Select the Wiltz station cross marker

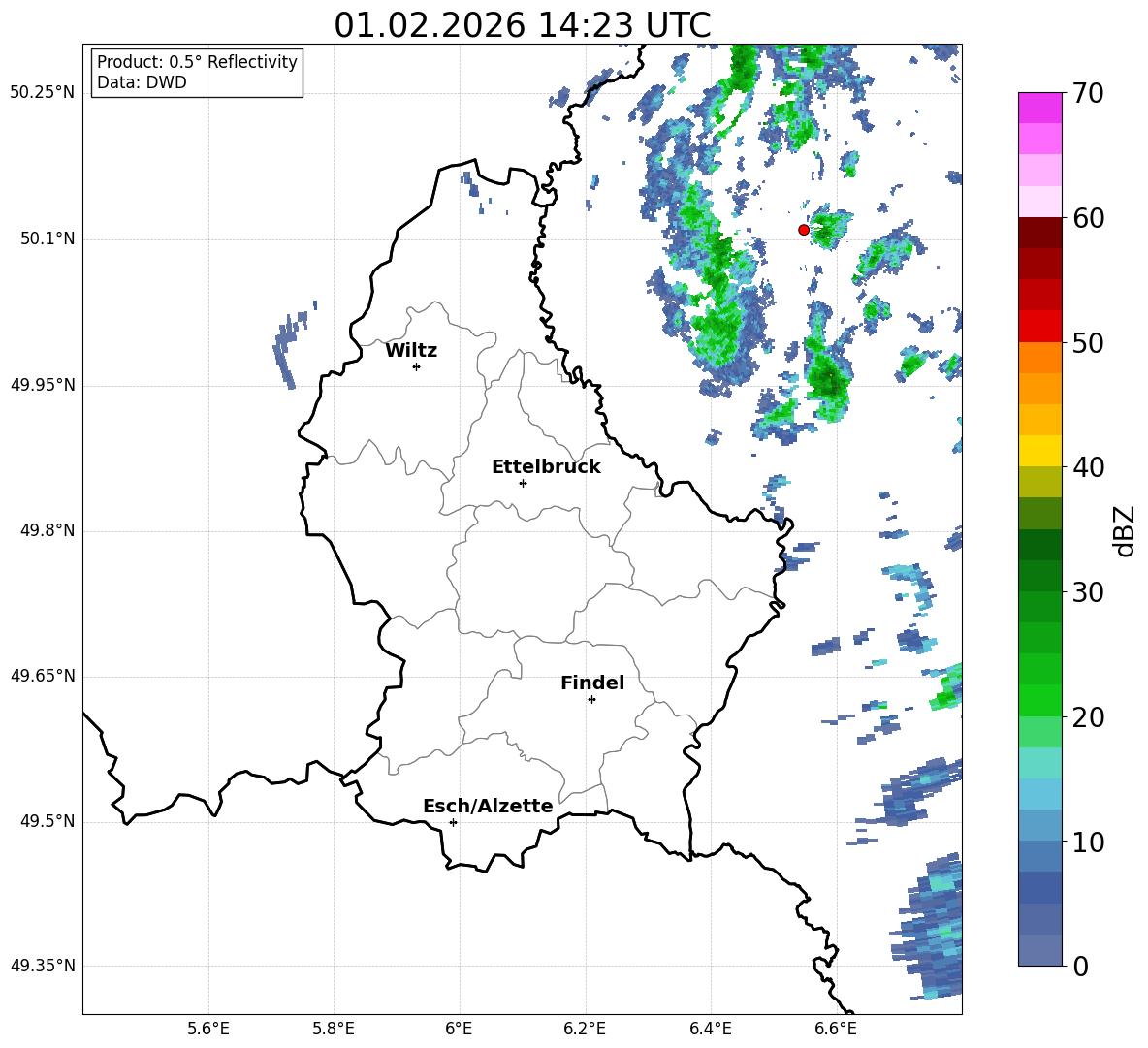(417, 366)
